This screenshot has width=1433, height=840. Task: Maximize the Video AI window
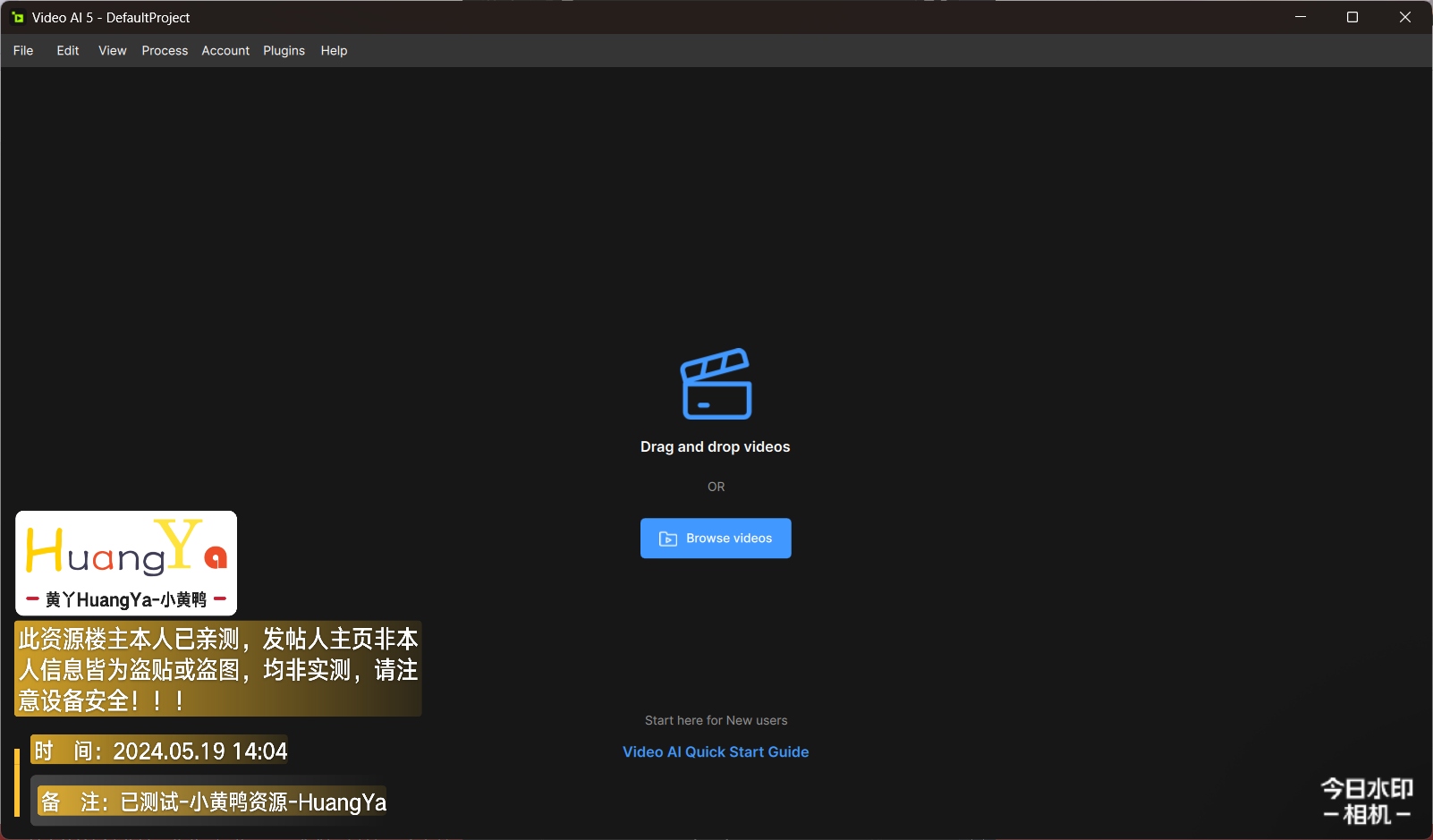pyautogui.click(x=1352, y=17)
